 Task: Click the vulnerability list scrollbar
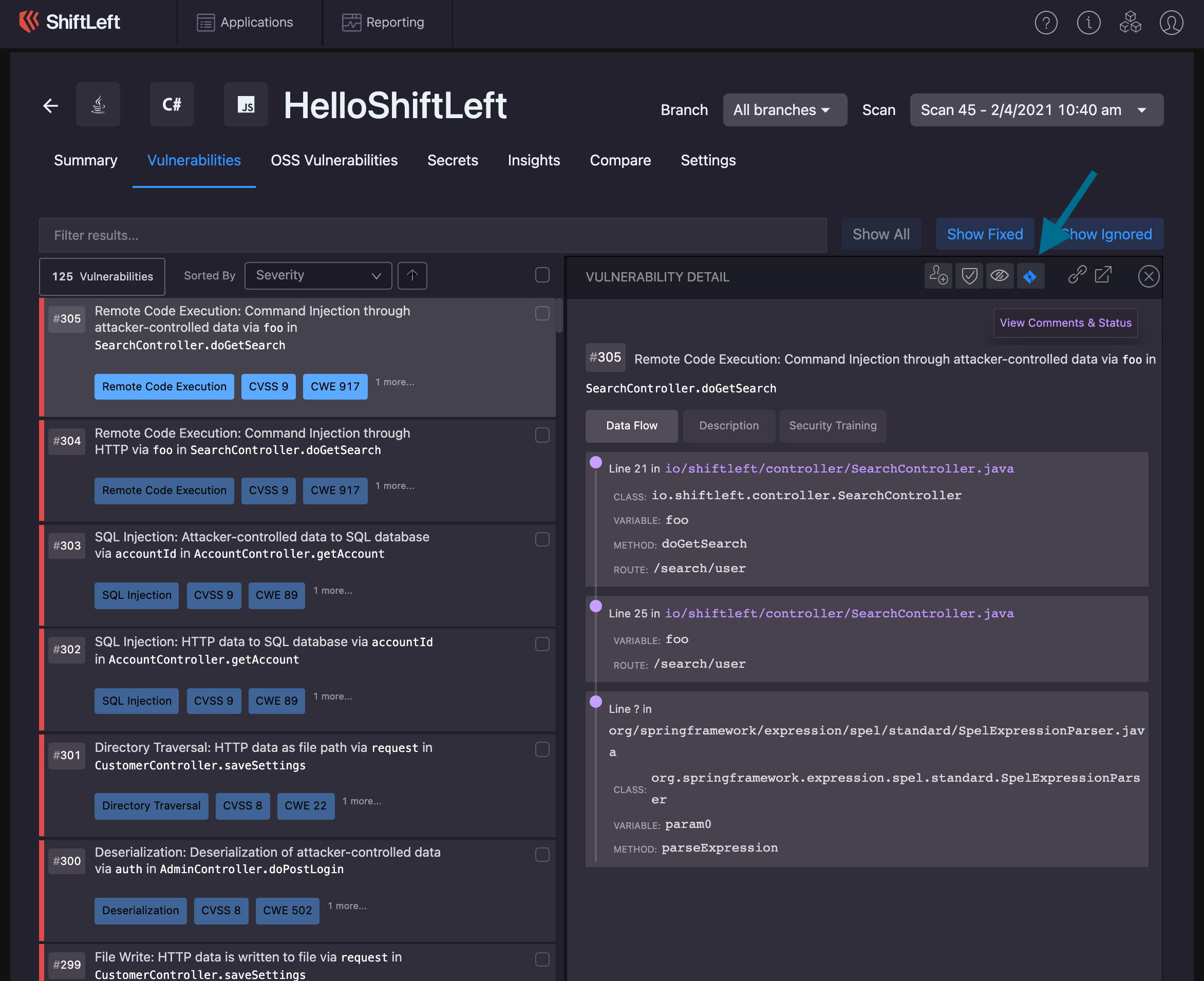click(559, 315)
